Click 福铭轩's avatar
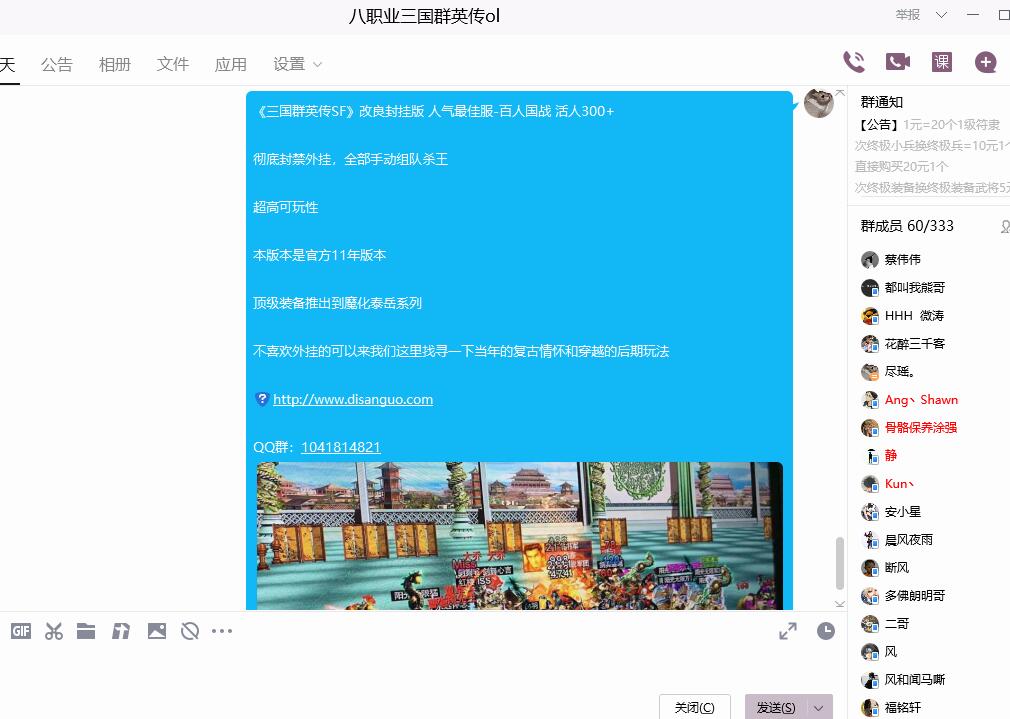The image size is (1010, 719). [x=870, y=707]
